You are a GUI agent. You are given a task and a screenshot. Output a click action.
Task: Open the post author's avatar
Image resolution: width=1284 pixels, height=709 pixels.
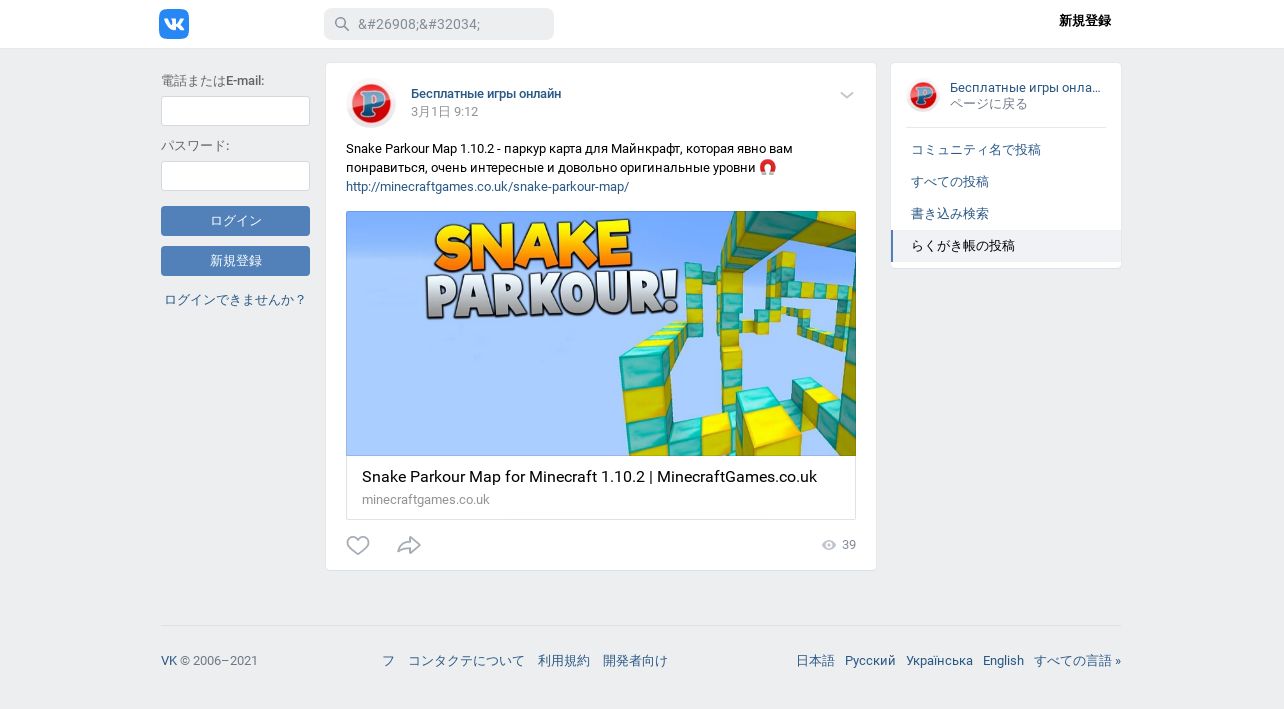(x=371, y=104)
